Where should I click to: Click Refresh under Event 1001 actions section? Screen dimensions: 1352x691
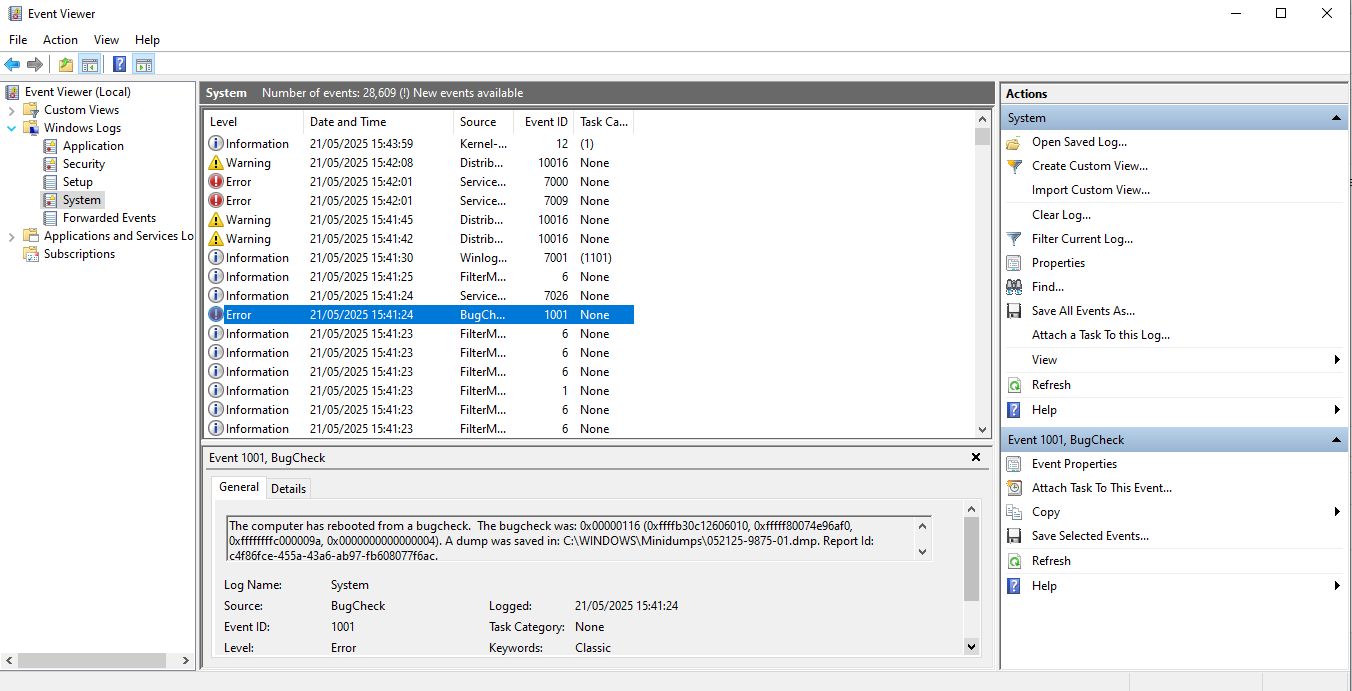[1051, 561]
